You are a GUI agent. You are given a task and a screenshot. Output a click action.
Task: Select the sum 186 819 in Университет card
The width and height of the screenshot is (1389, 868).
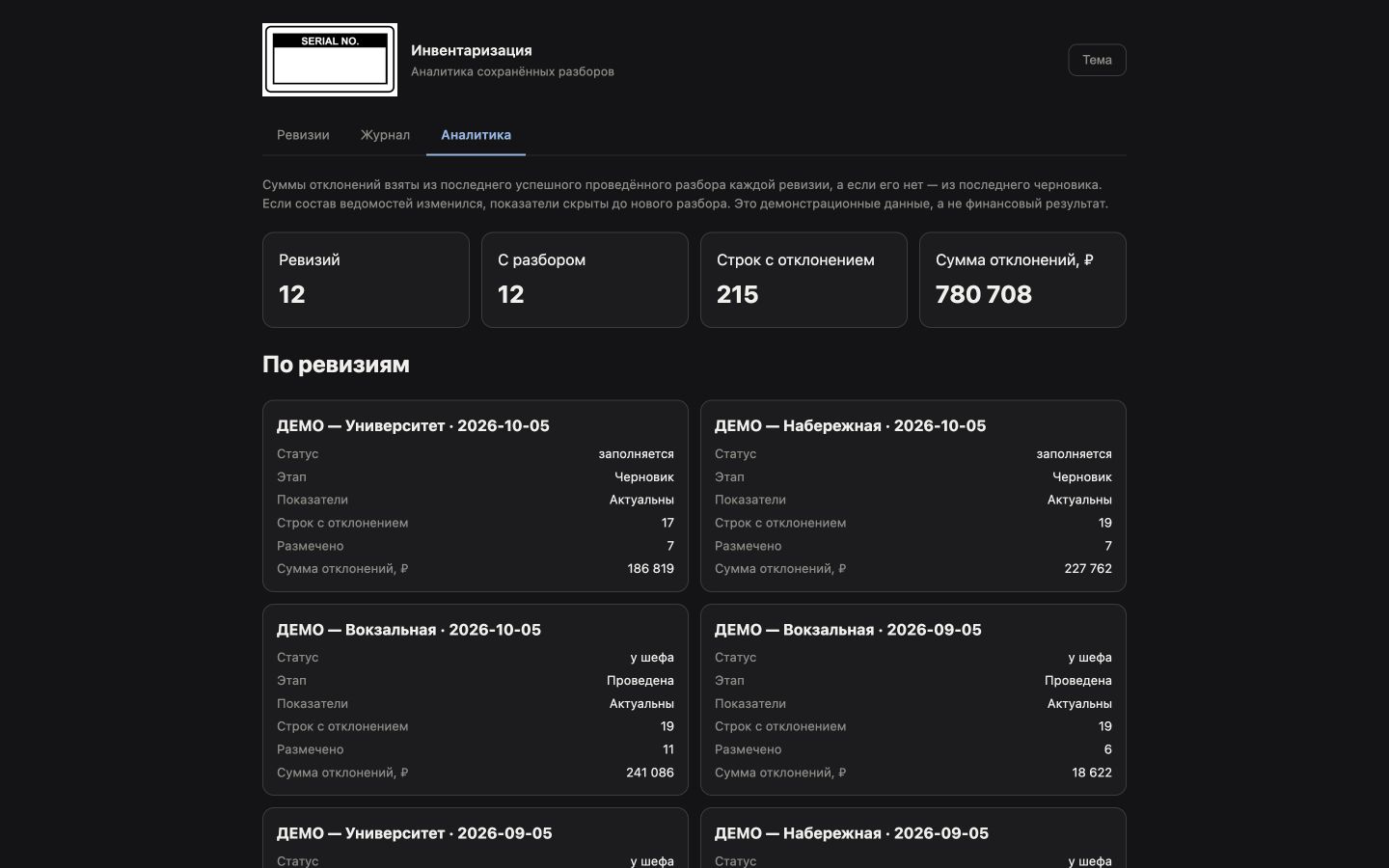click(x=651, y=569)
